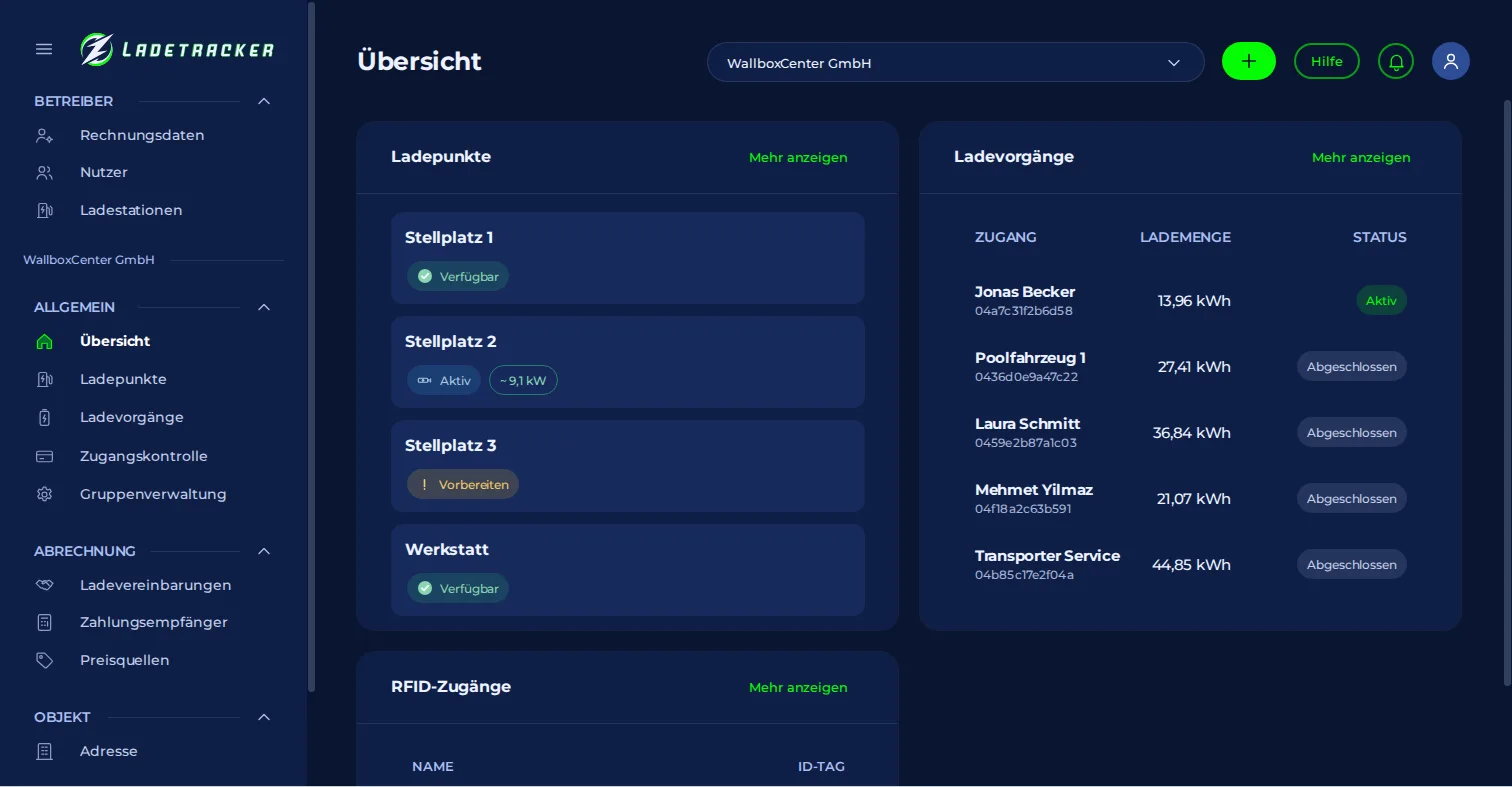Select the Poolfahrzeug 1 charging session
1512x787 pixels.
pyautogui.click(x=1190, y=366)
